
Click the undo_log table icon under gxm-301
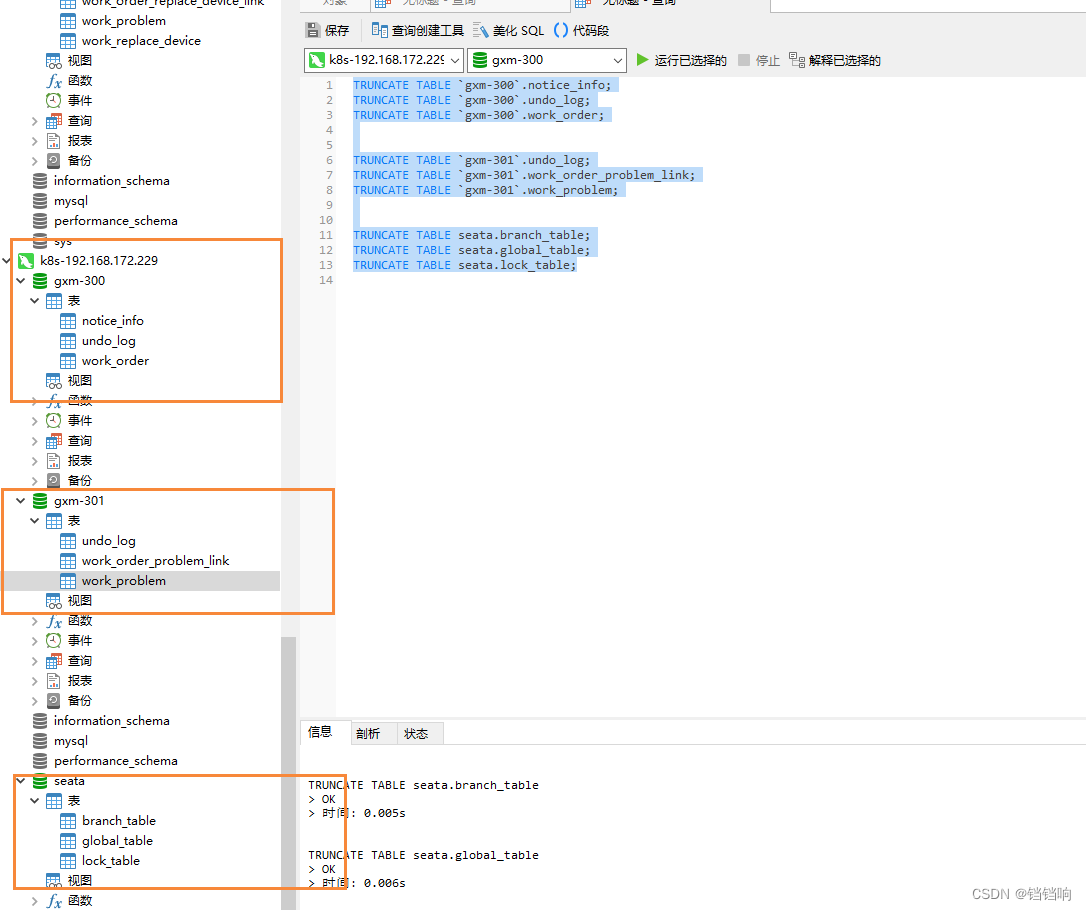(68, 541)
